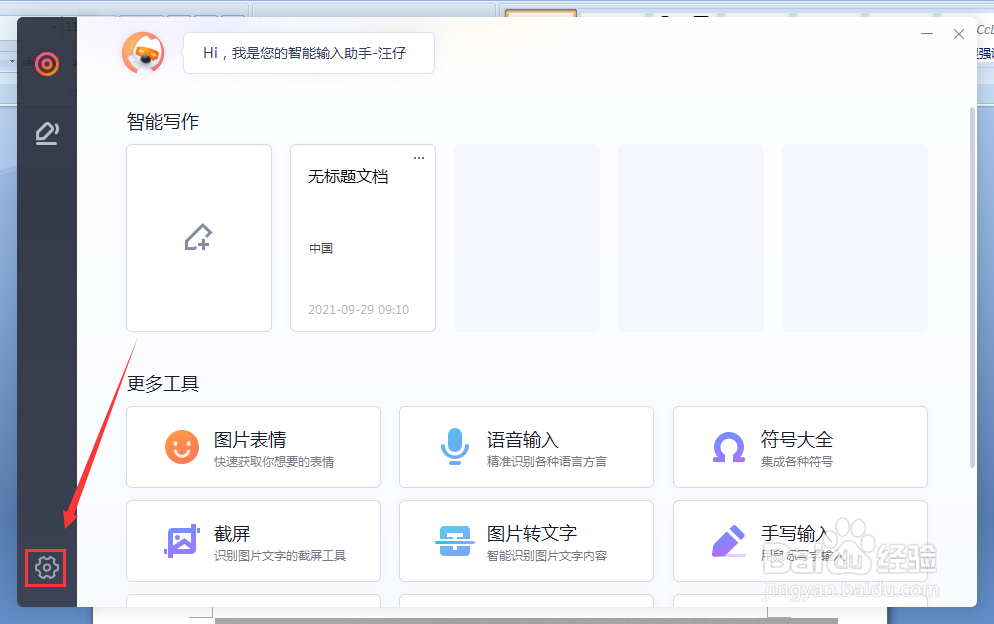
Task: Click the orange smiley emoji icon
Action: pyautogui.click(x=182, y=447)
